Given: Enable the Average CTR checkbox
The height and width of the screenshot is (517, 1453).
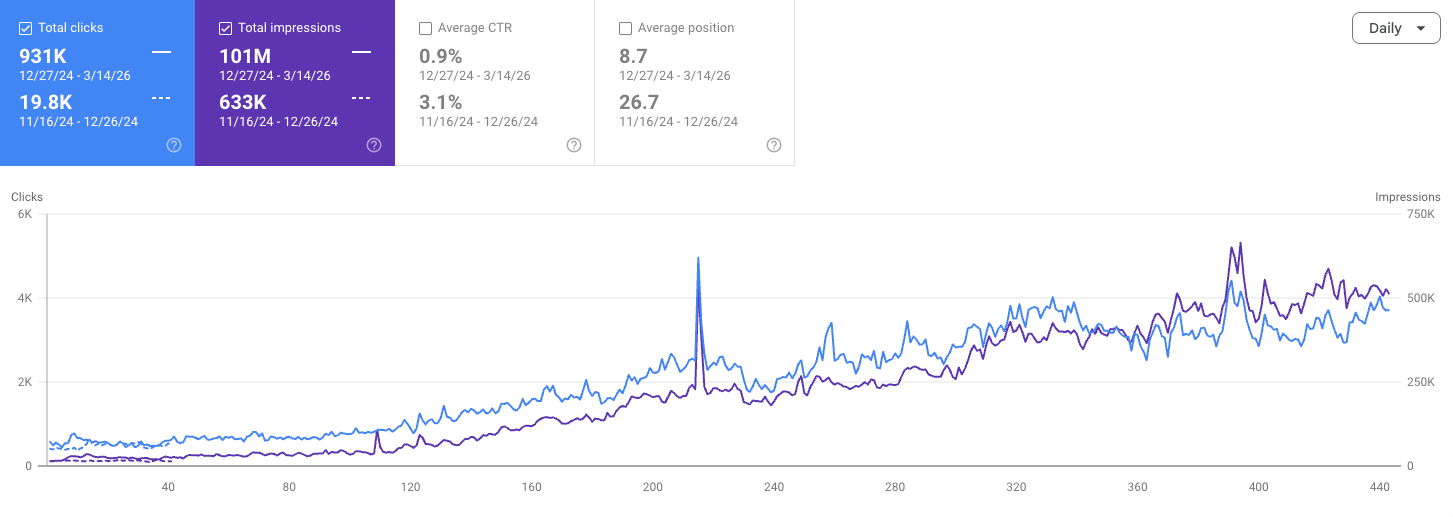Looking at the screenshot, I should click(x=426, y=28).
